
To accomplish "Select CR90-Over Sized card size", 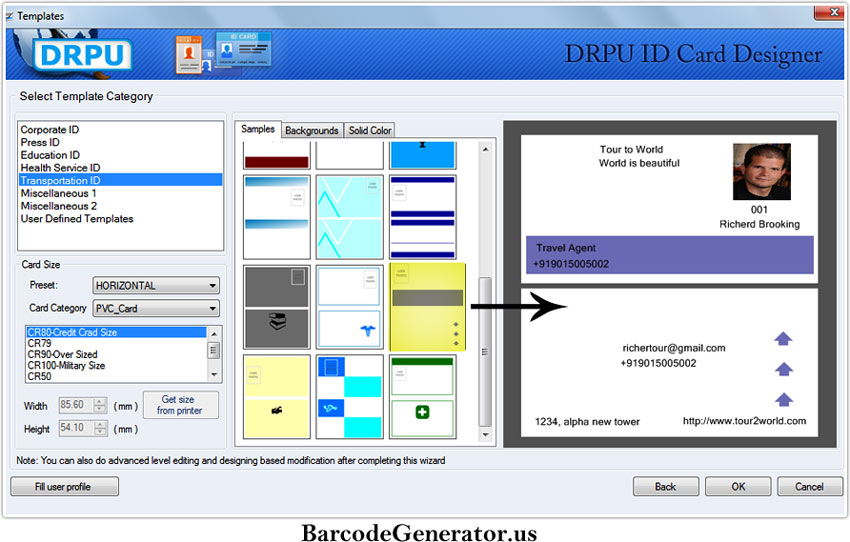I will pos(62,354).
